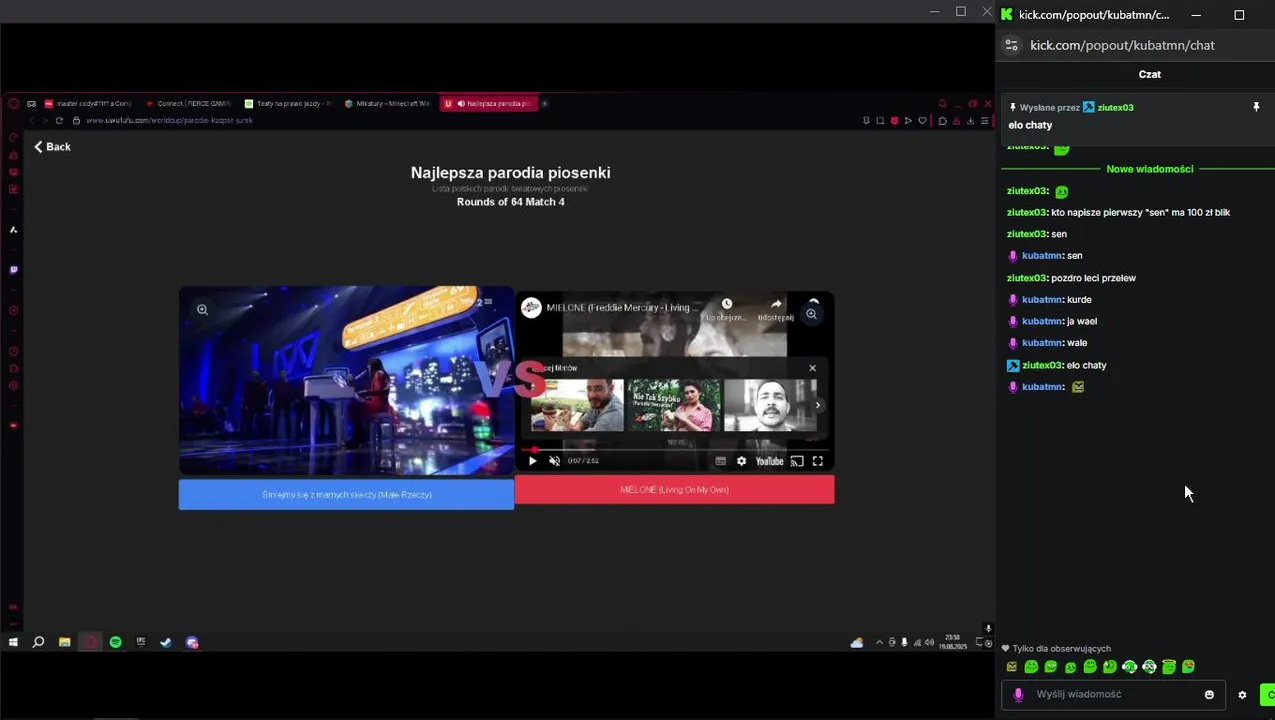Cast the YouTube video to a device
Viewport: 1275px width, 720px height.
click(x=797, y=461)
